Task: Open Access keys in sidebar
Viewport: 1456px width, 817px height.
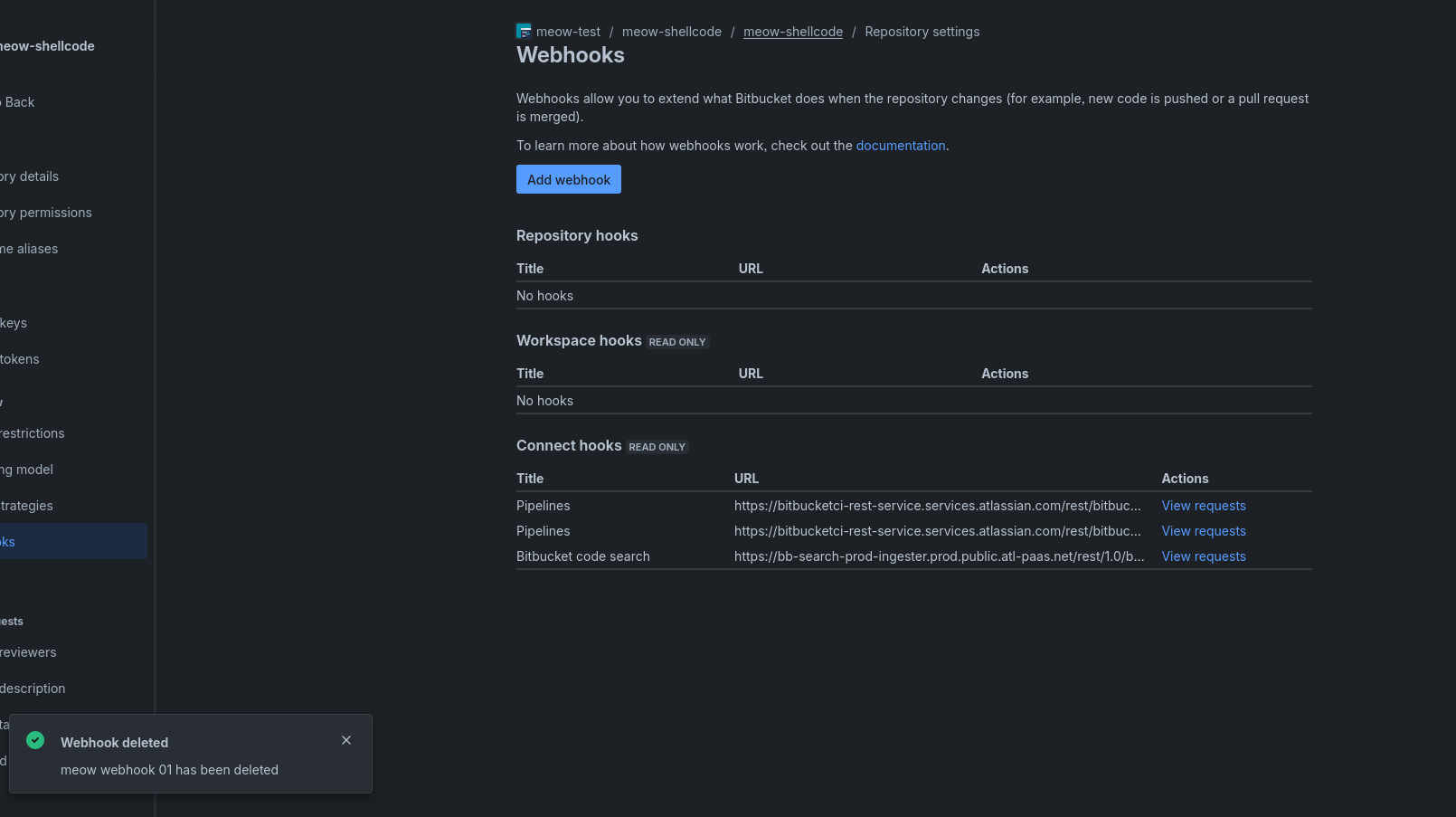Action: tap(14, 323)
